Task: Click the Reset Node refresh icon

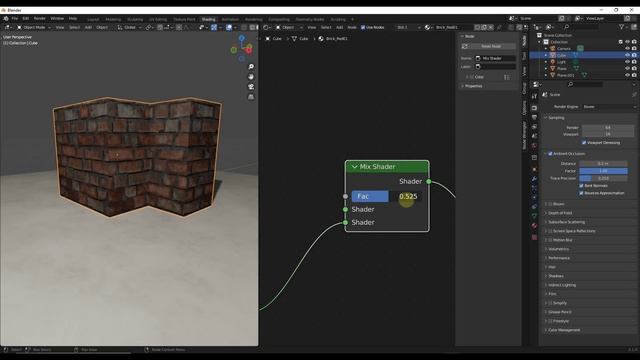Action: (464, 47)
